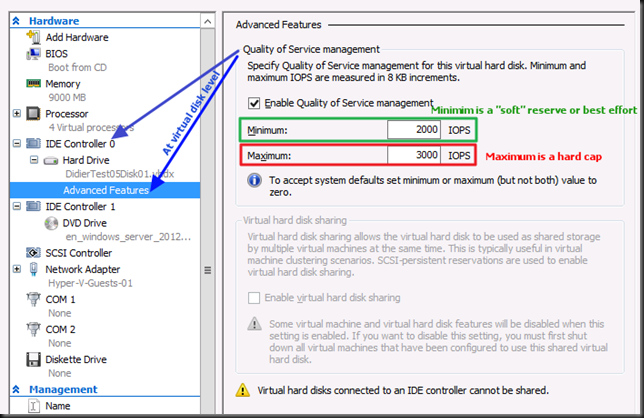Viewport: 644px width, 418px height.
Task: Click the Name icon under Management
Action: (x=33, y=406)
